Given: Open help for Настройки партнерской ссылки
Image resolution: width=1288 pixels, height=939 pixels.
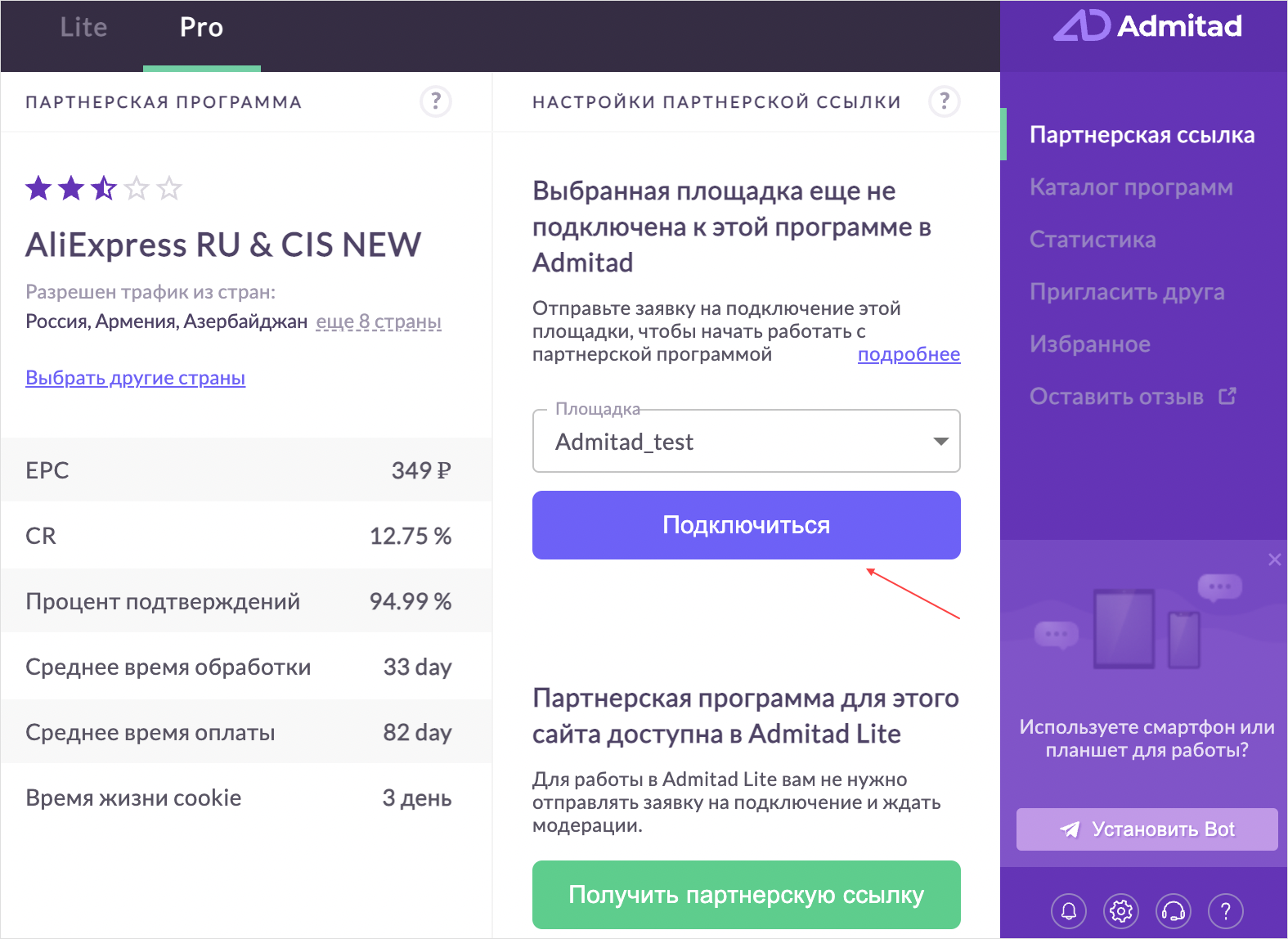Looking at the screenshot, I should pos(944,101).
